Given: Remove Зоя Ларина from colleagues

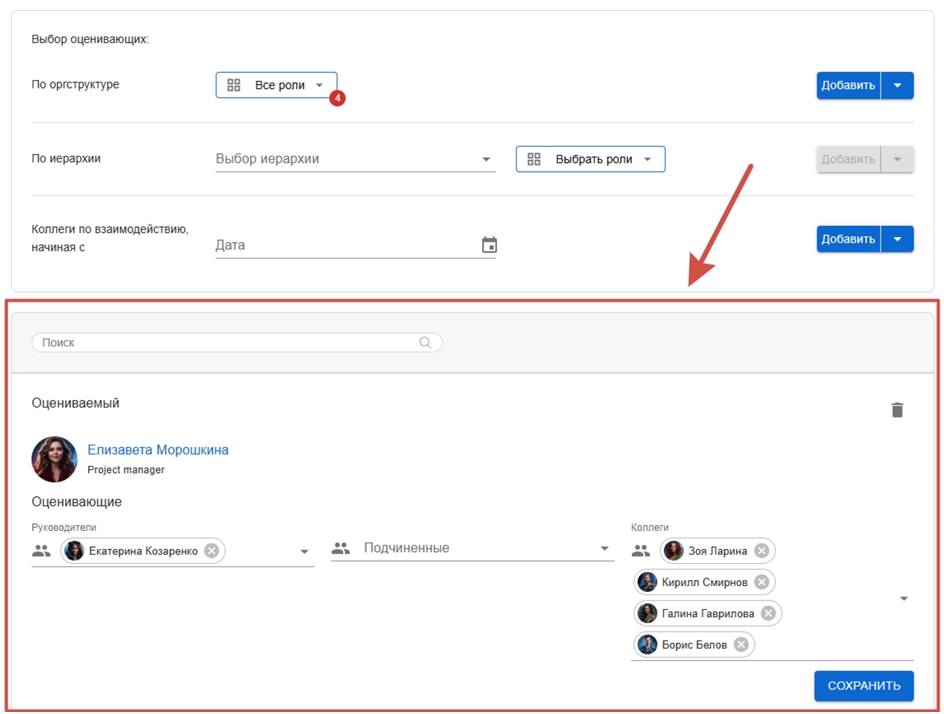Looking at the screenshot, I should click(761, 551).
